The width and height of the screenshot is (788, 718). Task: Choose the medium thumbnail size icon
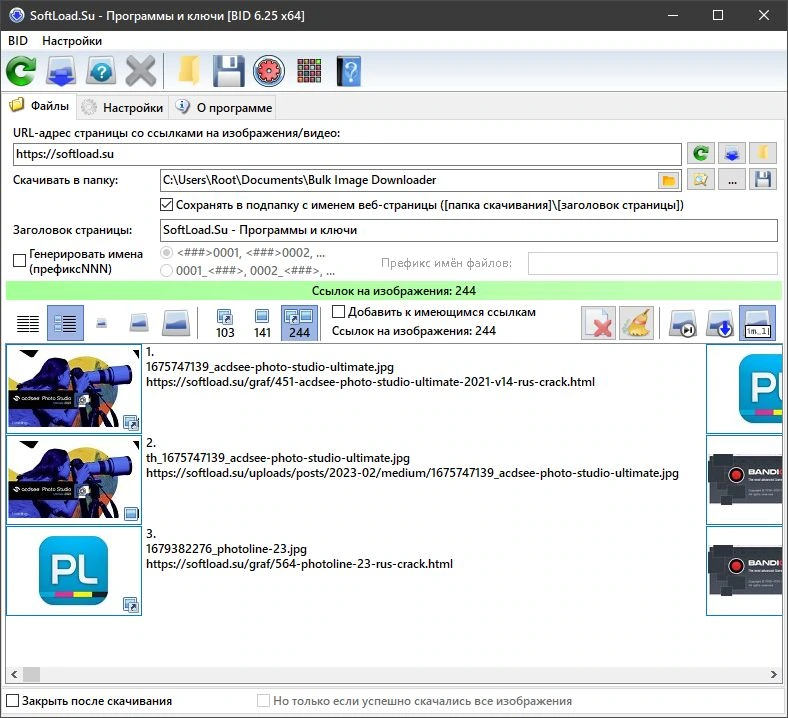pyautogui.click(x=139, y=323)
